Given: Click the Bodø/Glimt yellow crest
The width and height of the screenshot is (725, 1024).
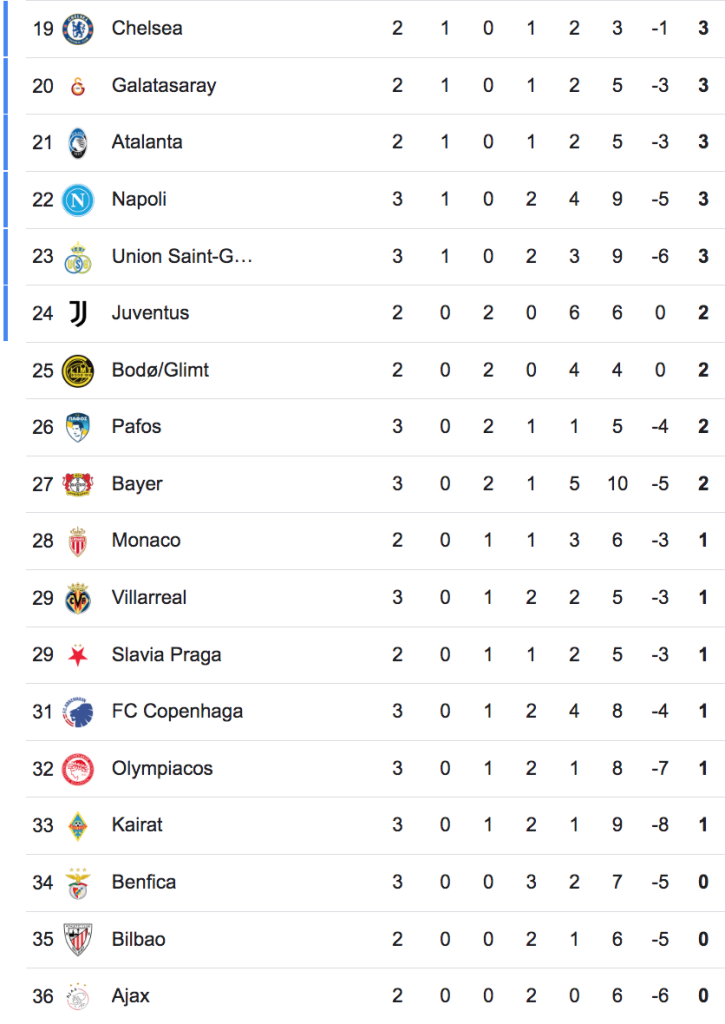Looking at the screenshot, I should click(x=77, y=371).
